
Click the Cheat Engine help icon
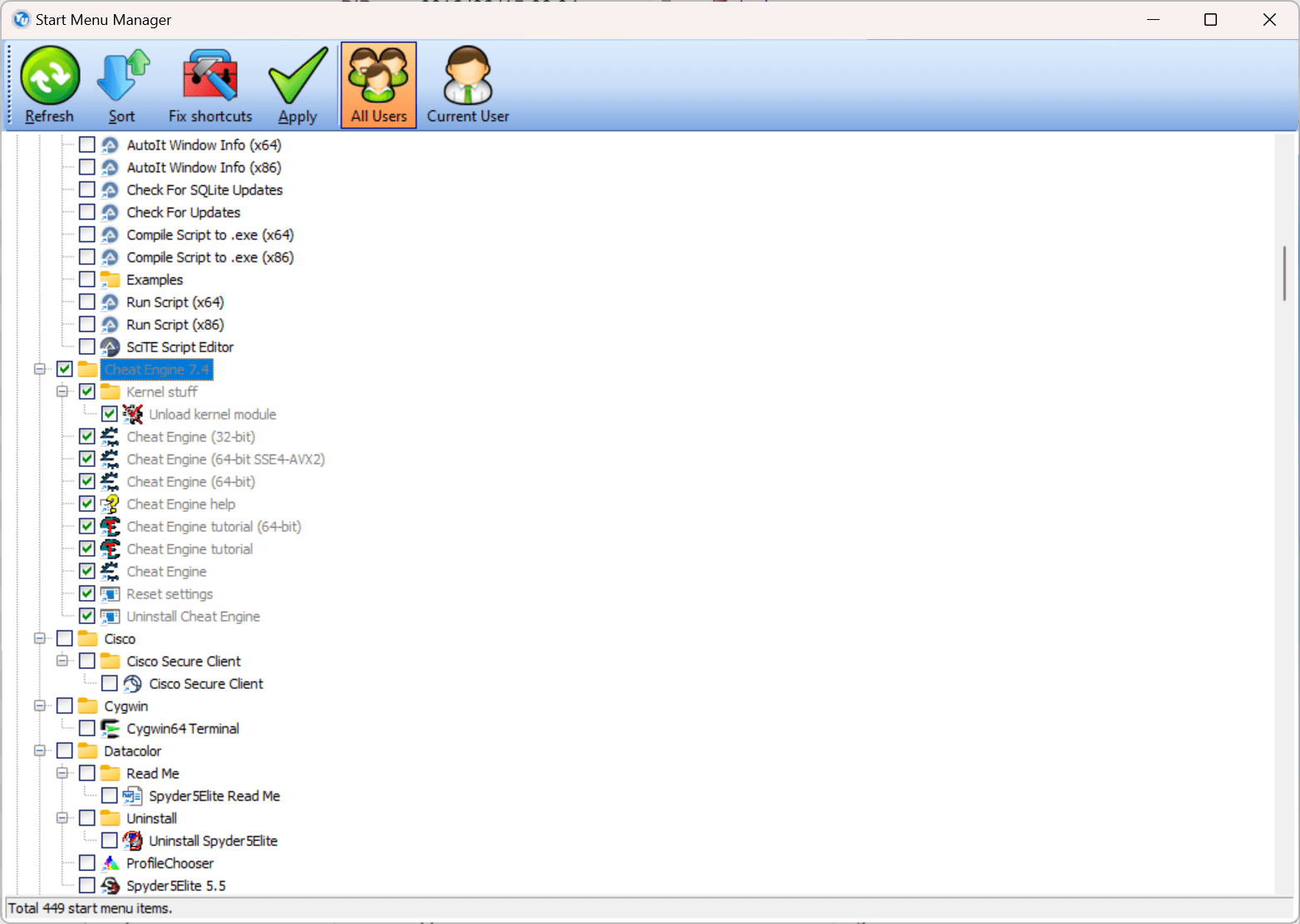(110, 504)
